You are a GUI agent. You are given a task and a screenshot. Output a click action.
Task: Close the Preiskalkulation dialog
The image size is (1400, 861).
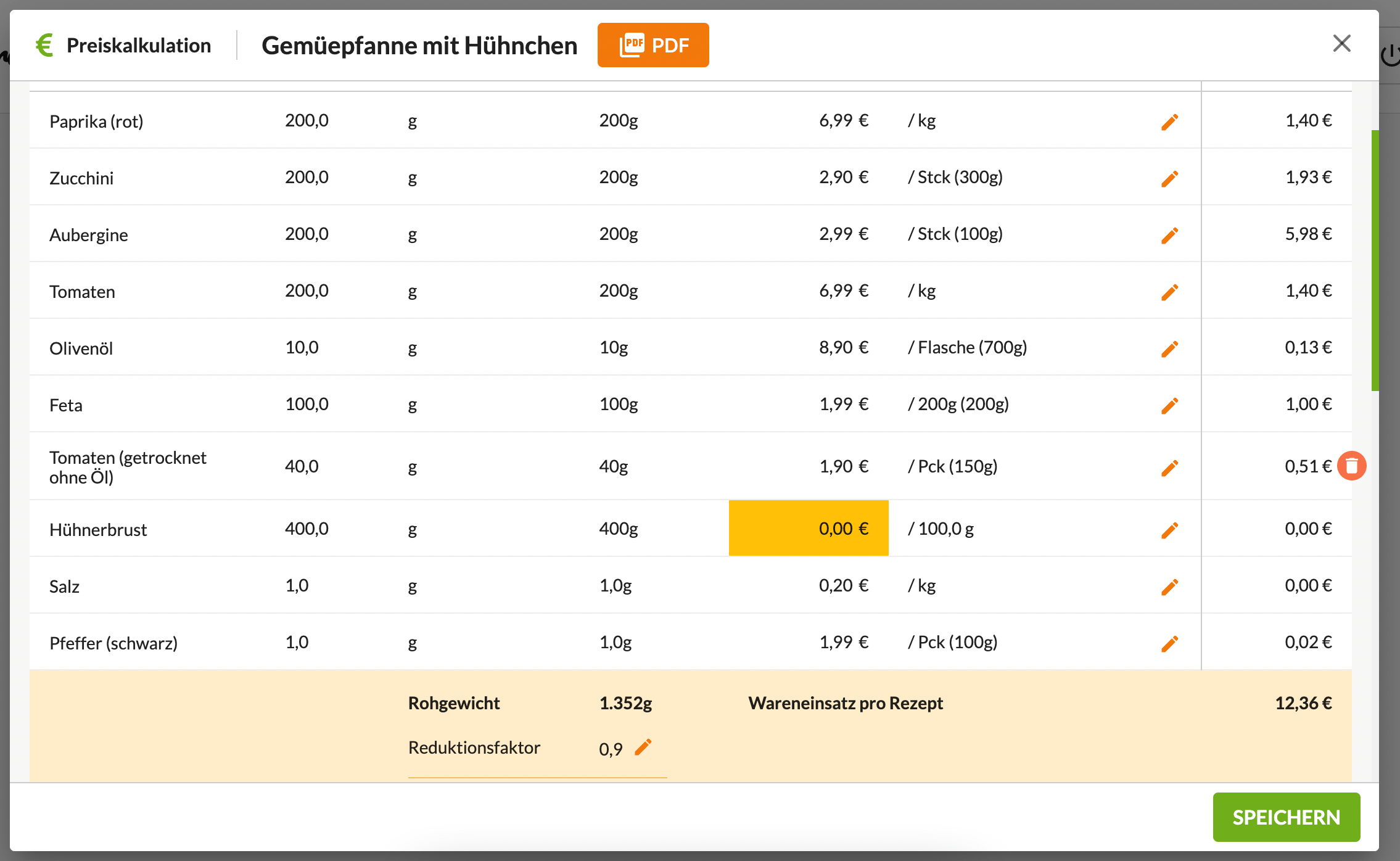point(1341,43)
